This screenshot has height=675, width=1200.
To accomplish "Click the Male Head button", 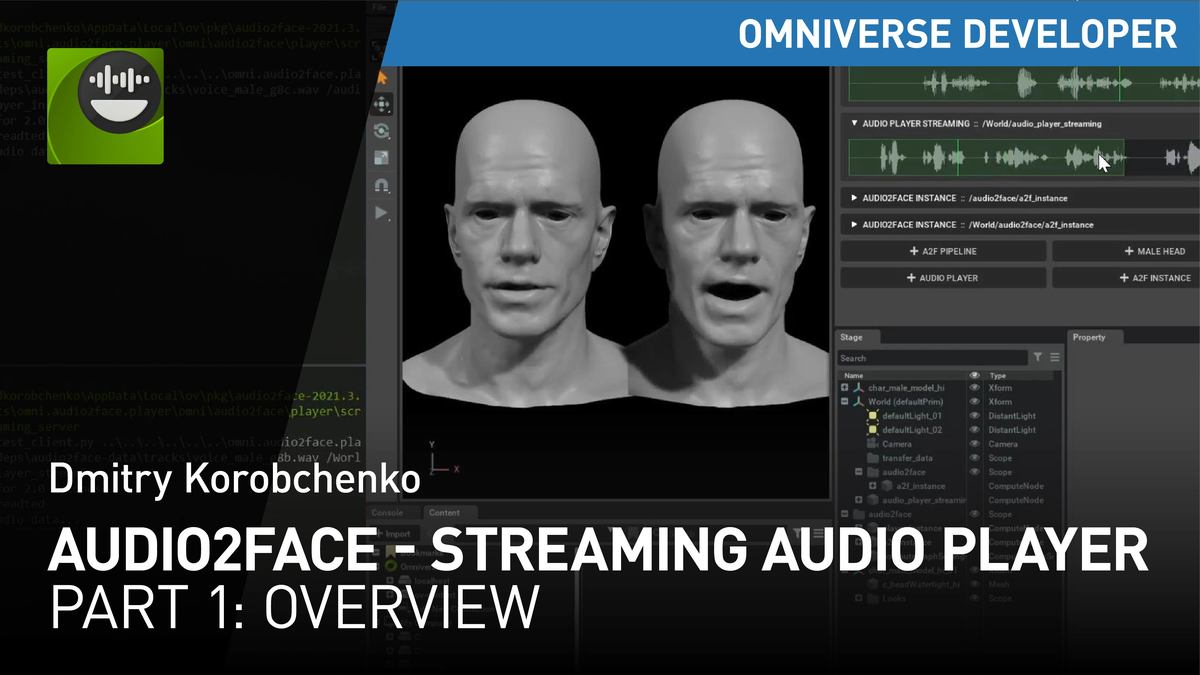I will (x=1126, y=252).
